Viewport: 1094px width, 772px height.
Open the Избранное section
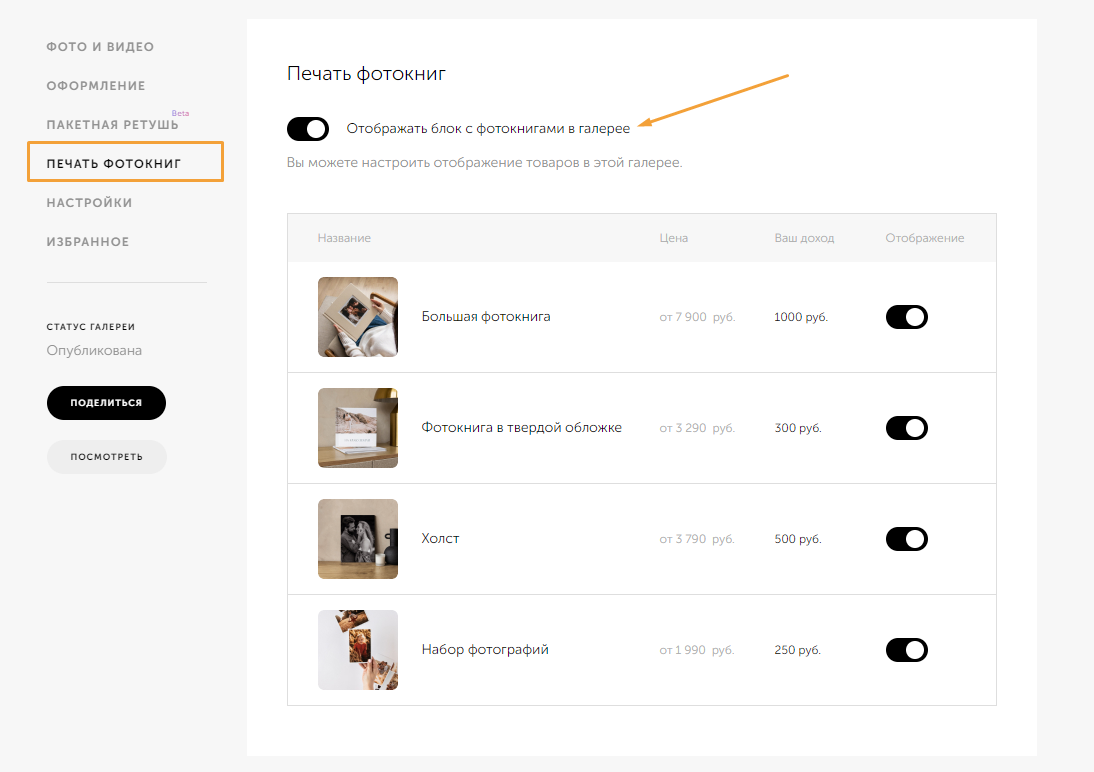point(87,242)
